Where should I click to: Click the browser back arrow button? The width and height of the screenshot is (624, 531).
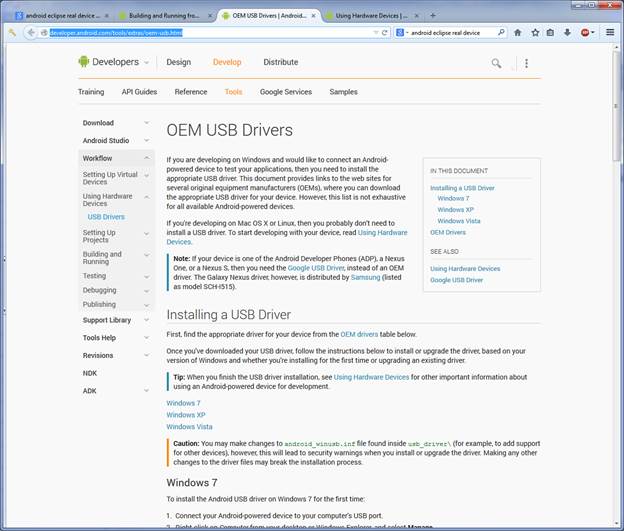pos(31,33)
